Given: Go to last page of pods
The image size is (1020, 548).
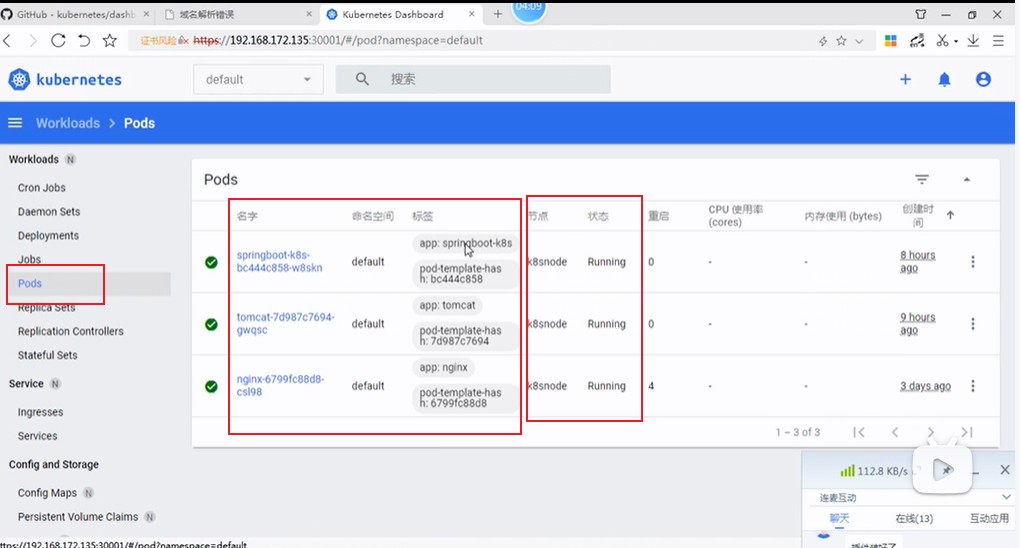Looking at the screenshot, I should 967,432.
